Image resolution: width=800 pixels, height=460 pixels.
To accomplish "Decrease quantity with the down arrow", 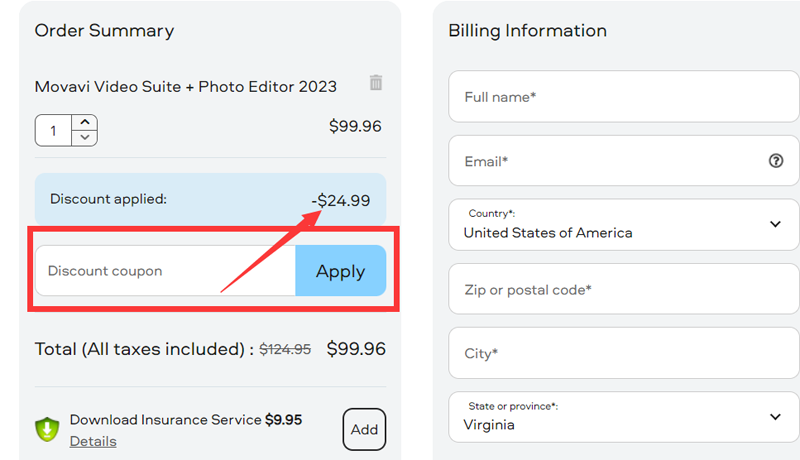I will point(85,138).
